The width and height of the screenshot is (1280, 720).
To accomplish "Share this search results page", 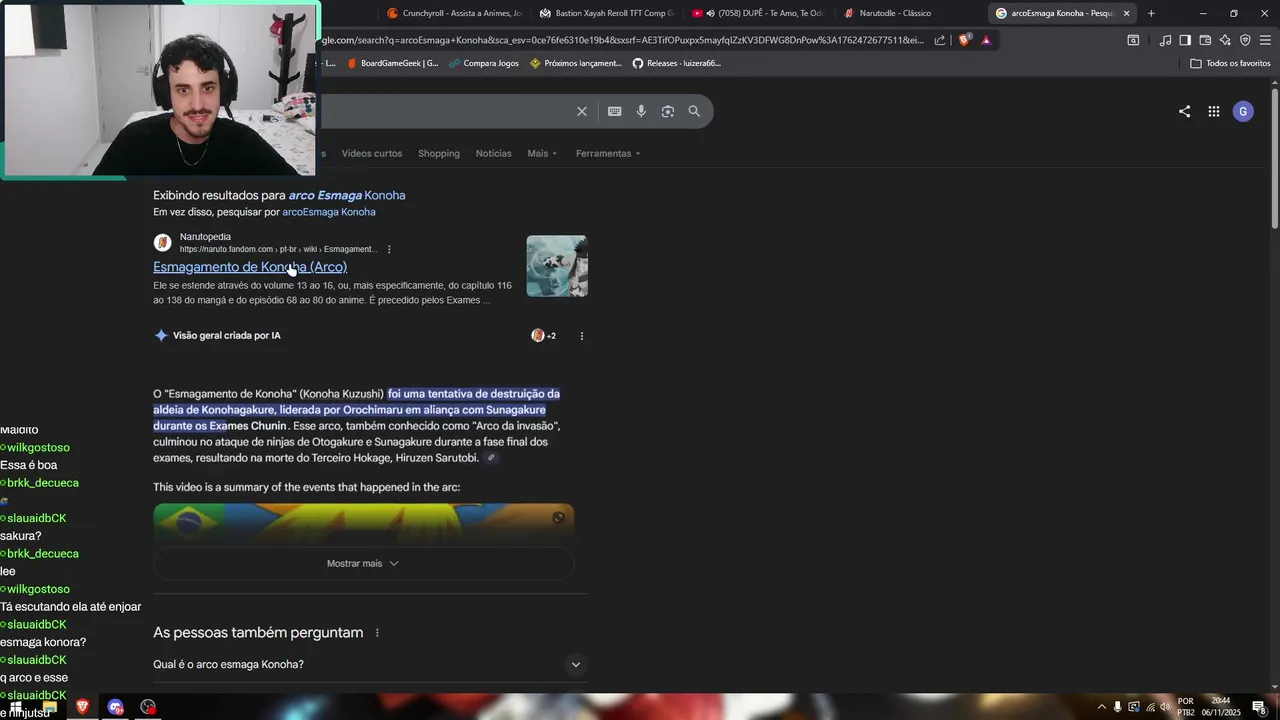I will point(1184,111).
